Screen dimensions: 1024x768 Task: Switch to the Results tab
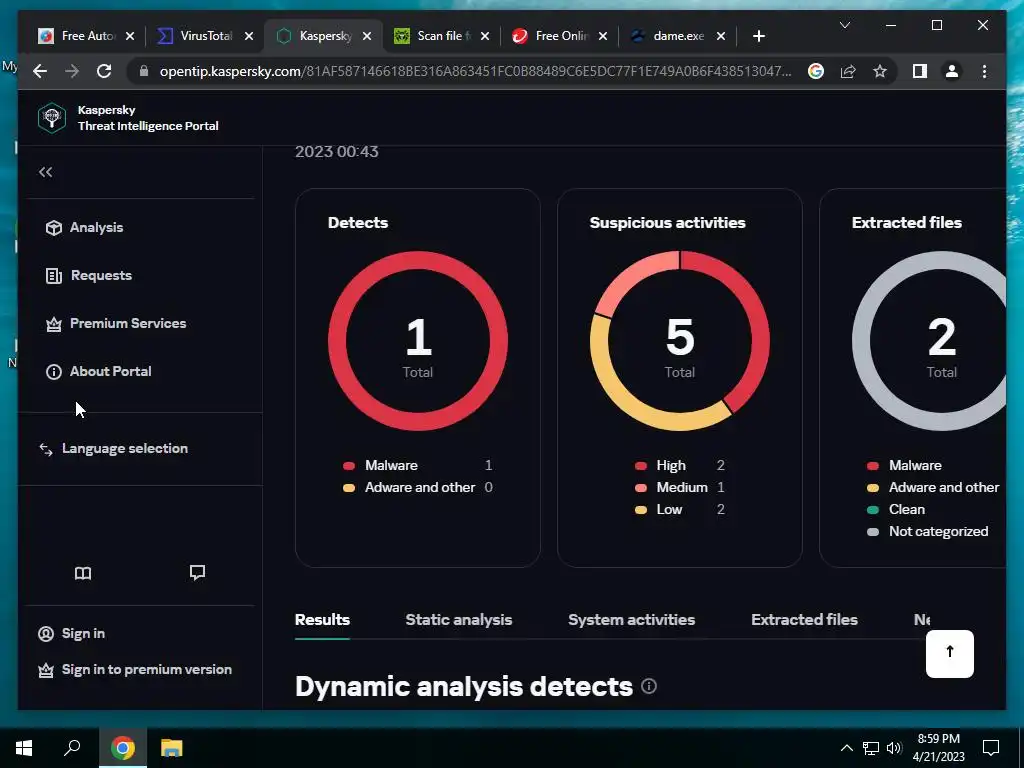[323, 620]
